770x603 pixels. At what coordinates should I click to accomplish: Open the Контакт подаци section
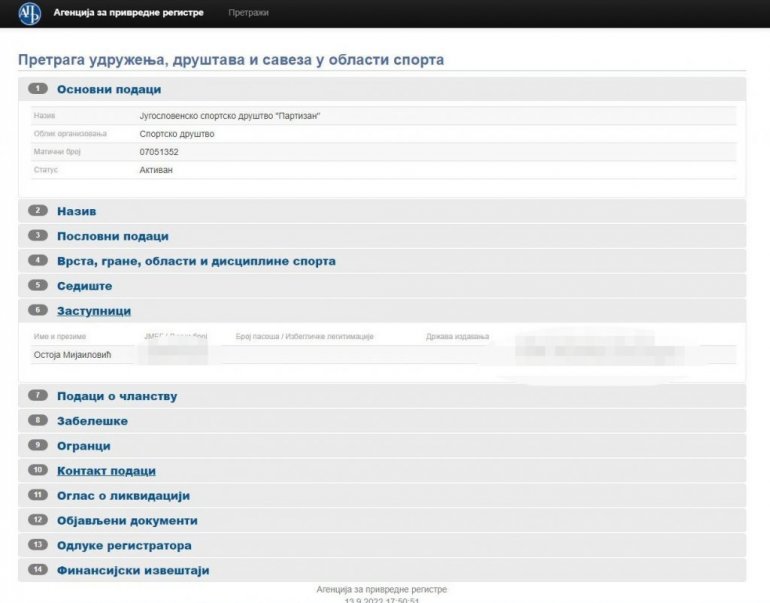[106, 470]
